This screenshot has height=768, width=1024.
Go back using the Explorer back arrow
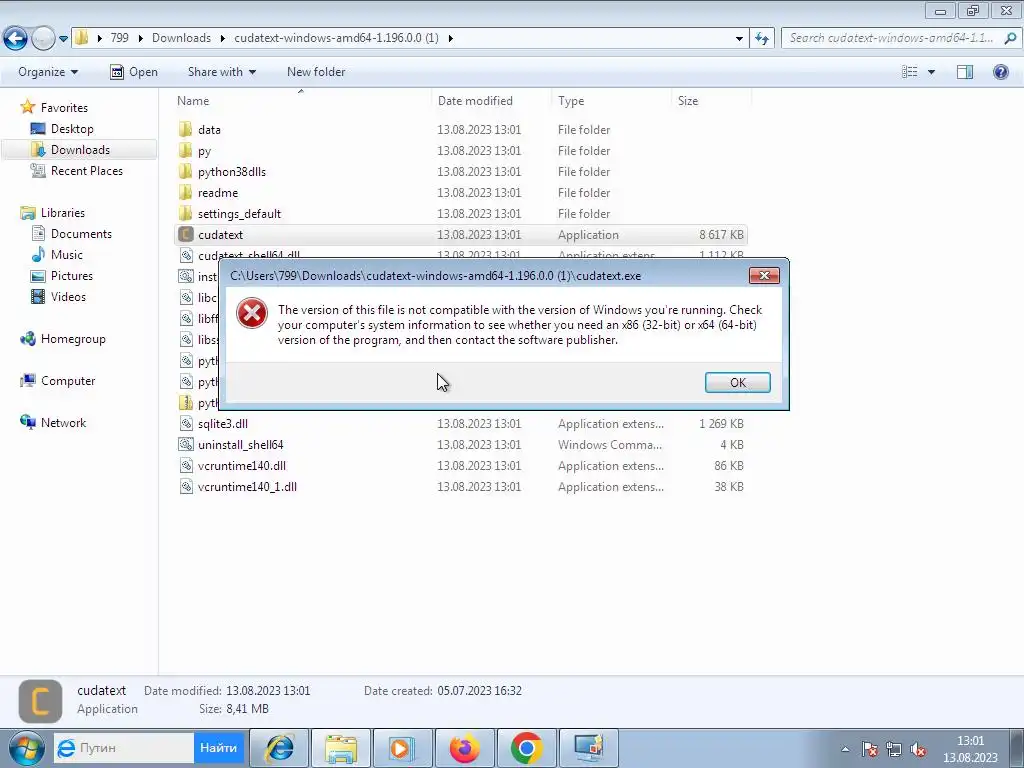coord(16,39)
